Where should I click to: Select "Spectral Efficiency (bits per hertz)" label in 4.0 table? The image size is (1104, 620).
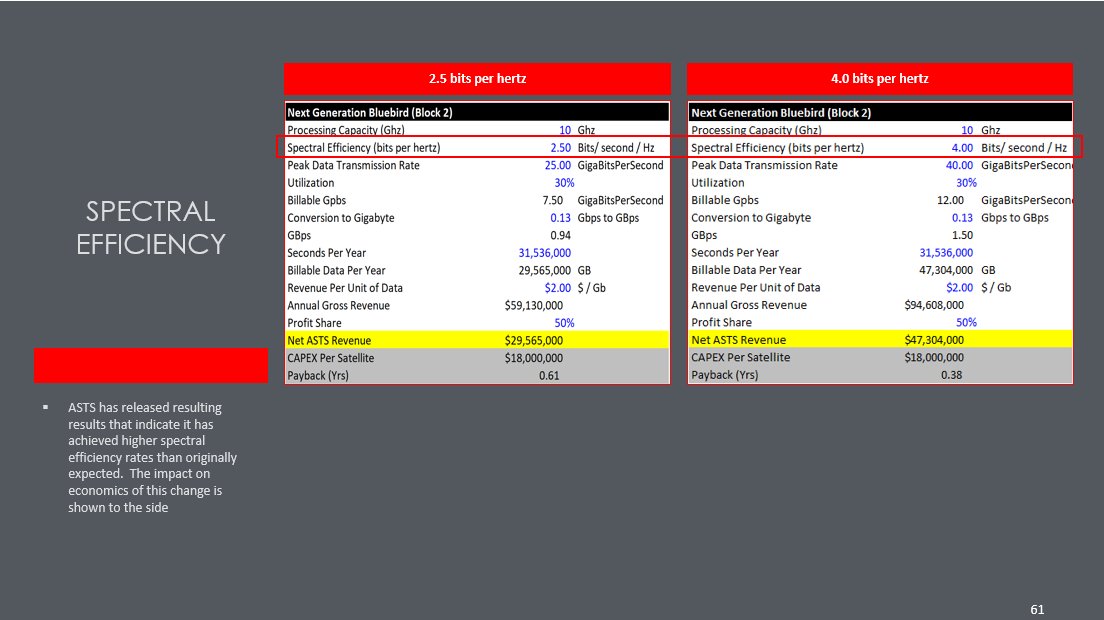click(777, 148)
